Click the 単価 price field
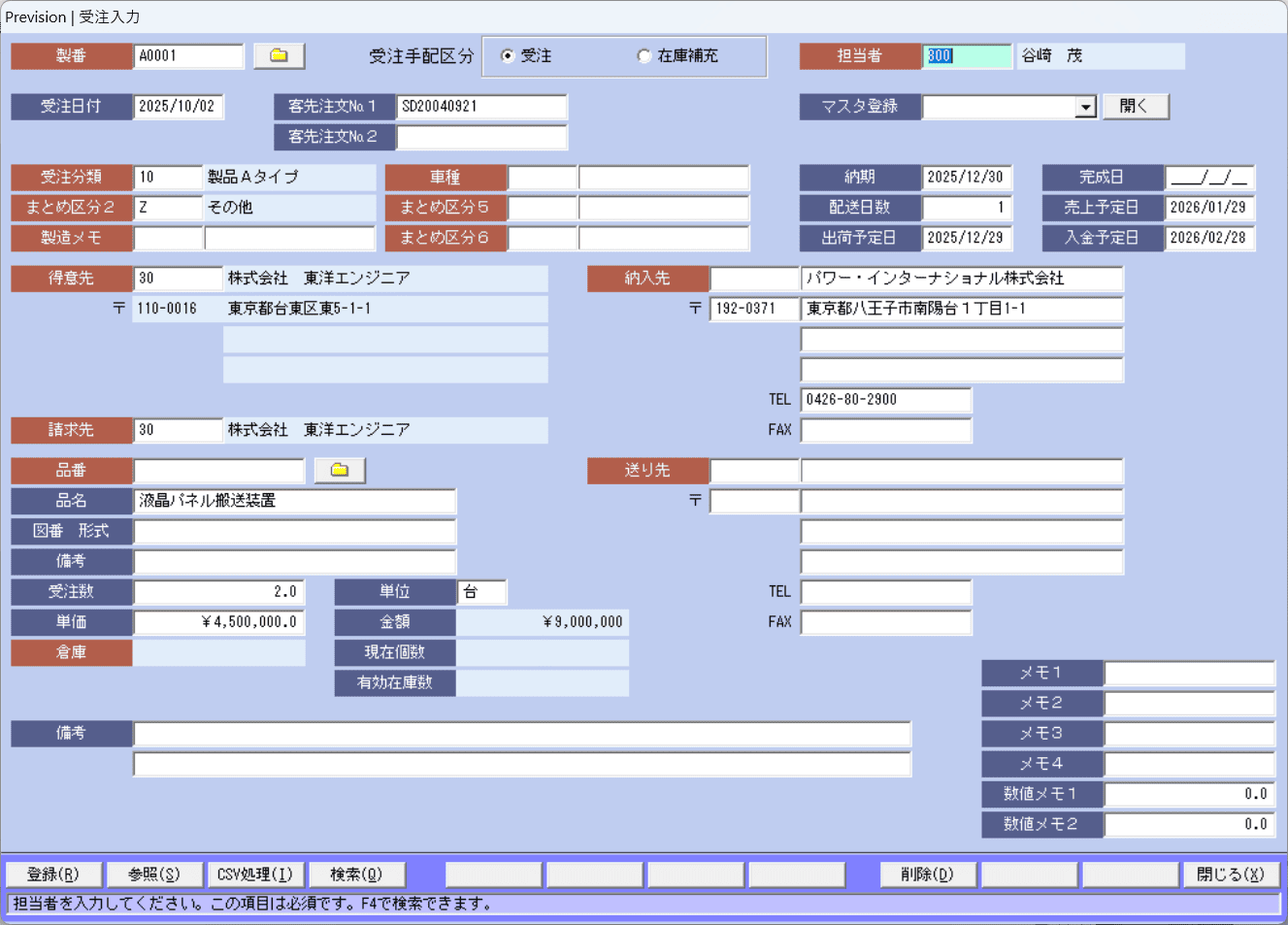The image size is (1288, 925). [218, 622]
